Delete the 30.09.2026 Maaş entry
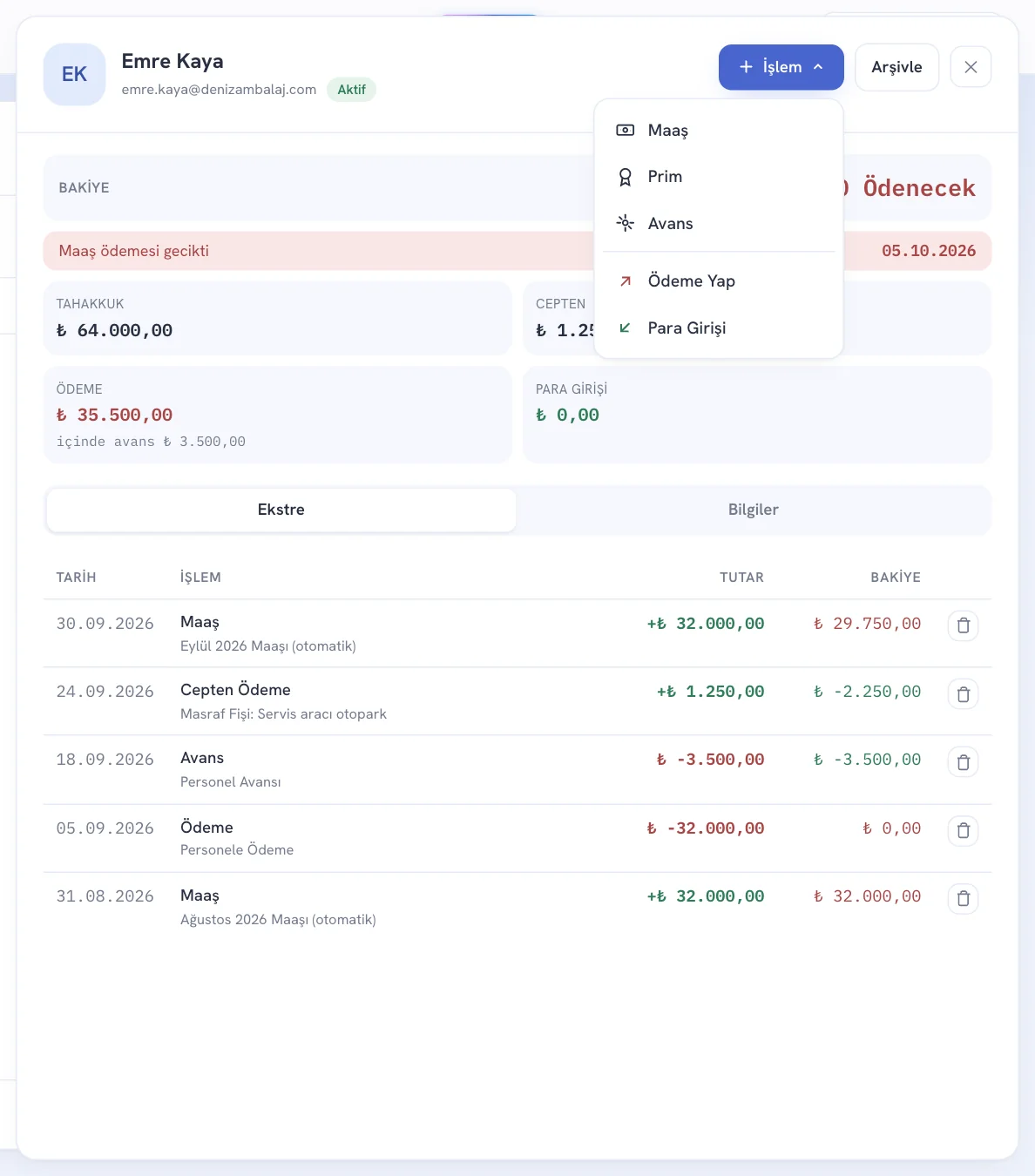 963,625
